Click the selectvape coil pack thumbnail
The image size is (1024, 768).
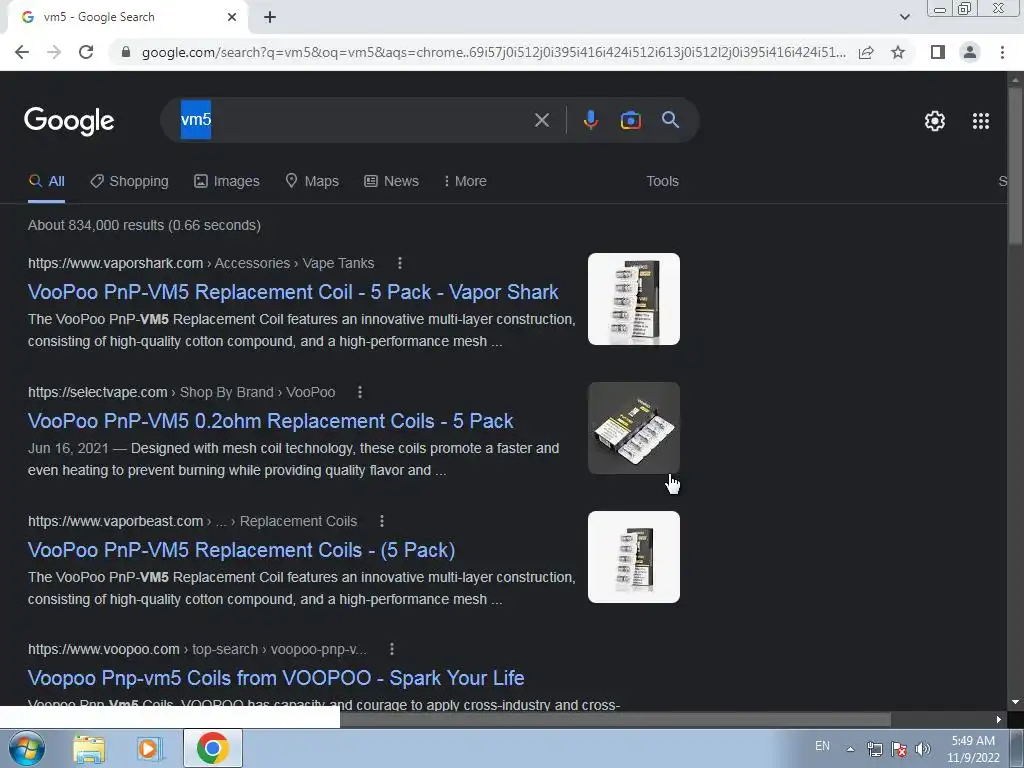tap(633, 428)
